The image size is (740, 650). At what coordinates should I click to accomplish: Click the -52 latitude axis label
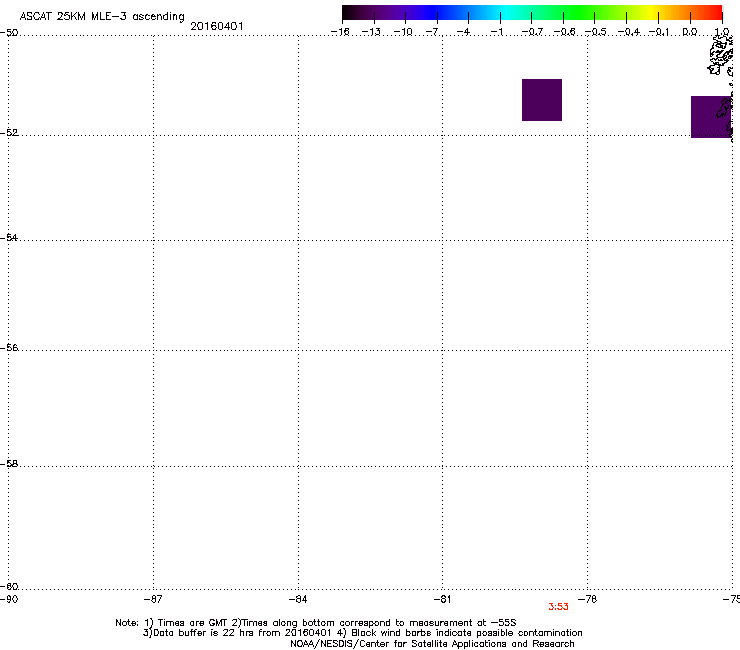(9, 133)
